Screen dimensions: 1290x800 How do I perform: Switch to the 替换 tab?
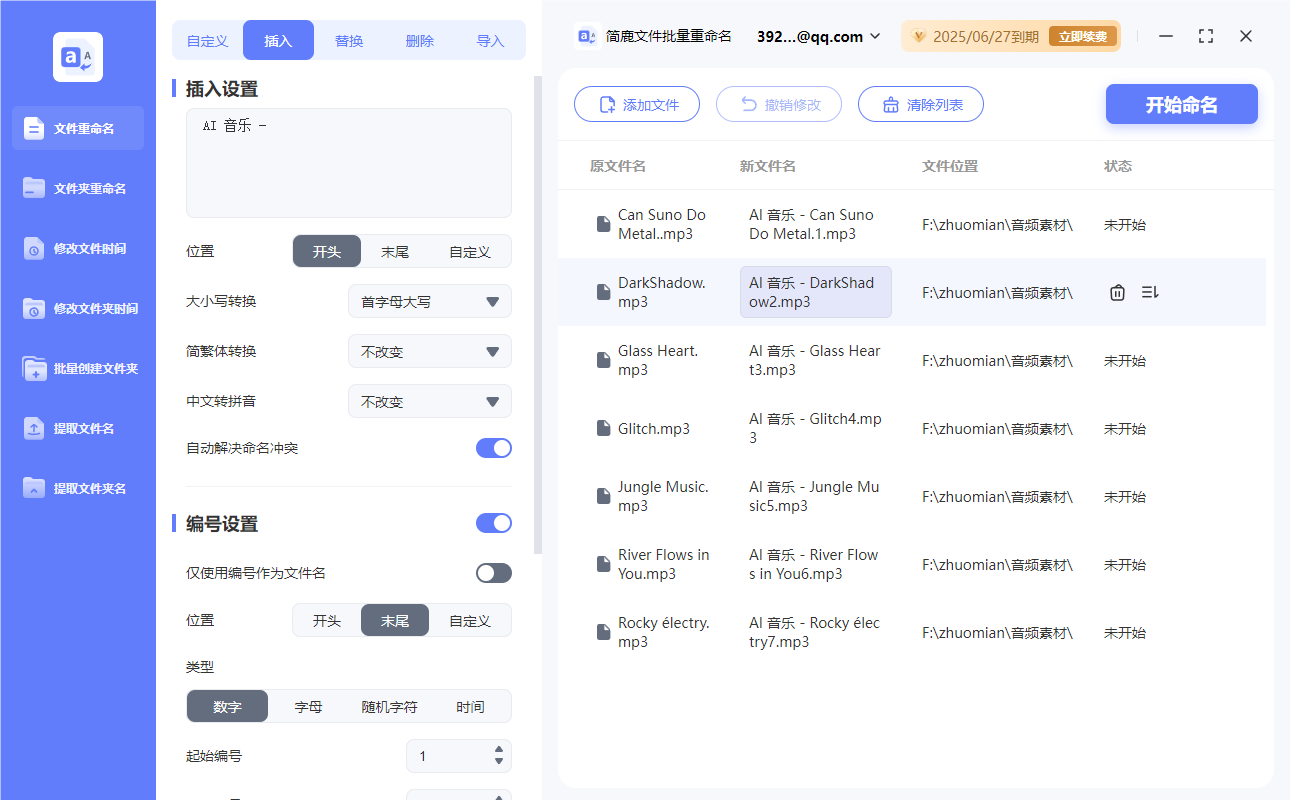(349, 40)
